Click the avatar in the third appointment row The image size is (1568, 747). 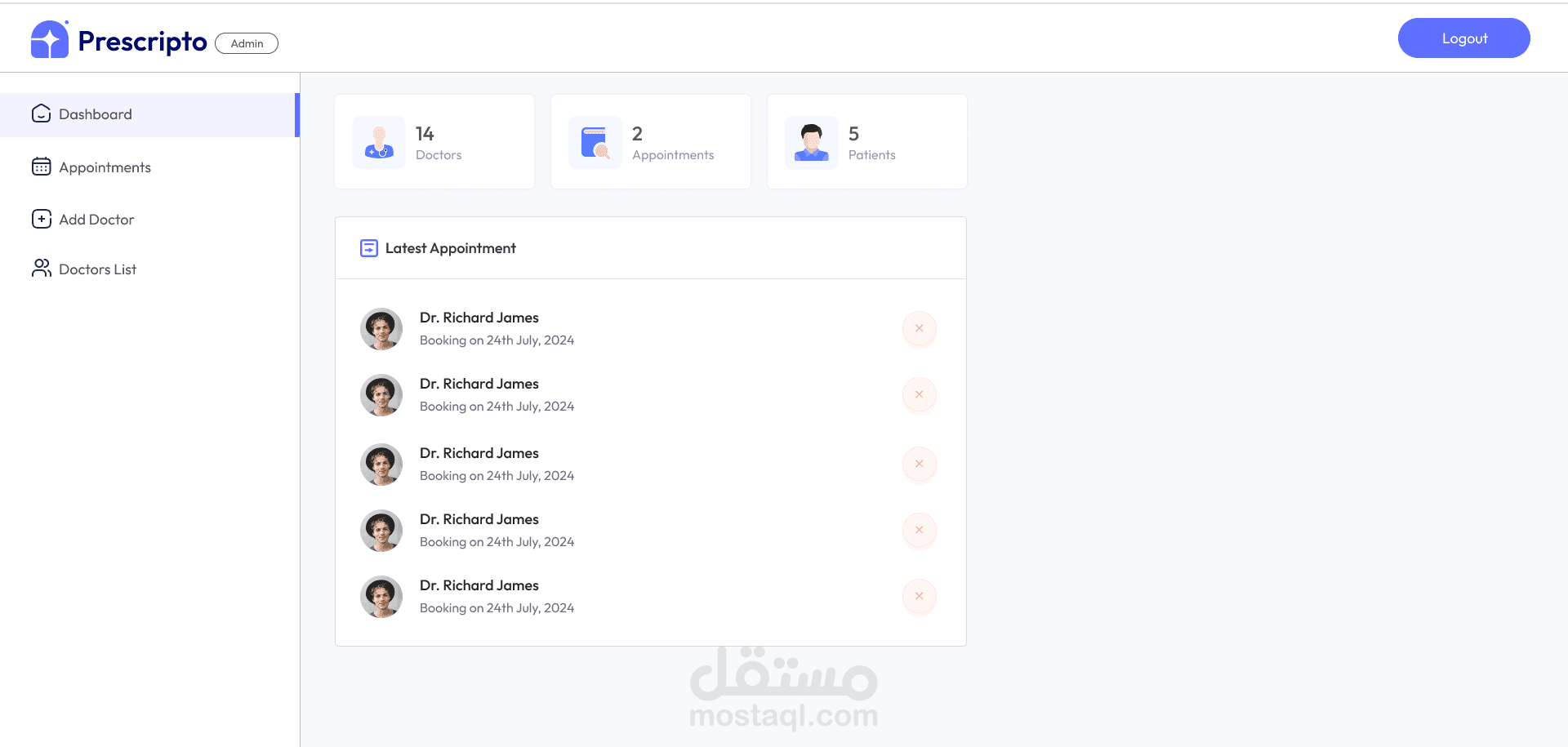(x=381, y=465)
